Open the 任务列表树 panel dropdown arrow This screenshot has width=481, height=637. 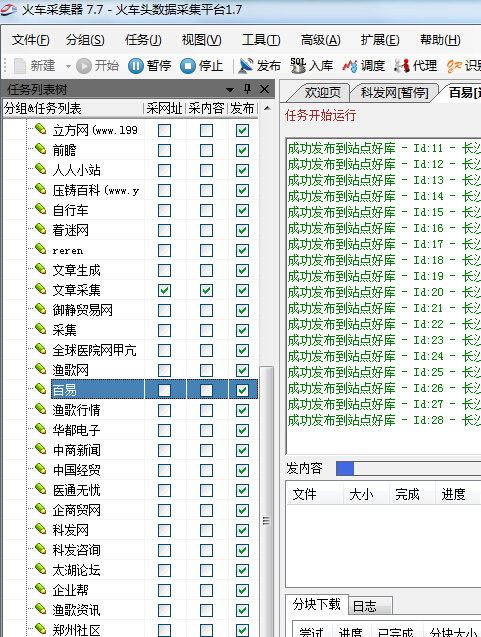(230, 89)
